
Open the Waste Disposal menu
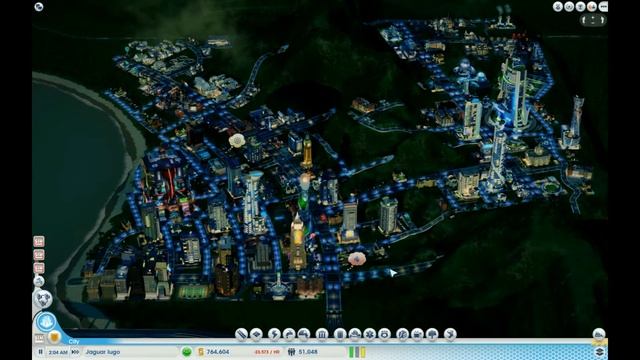pos(340,334)
